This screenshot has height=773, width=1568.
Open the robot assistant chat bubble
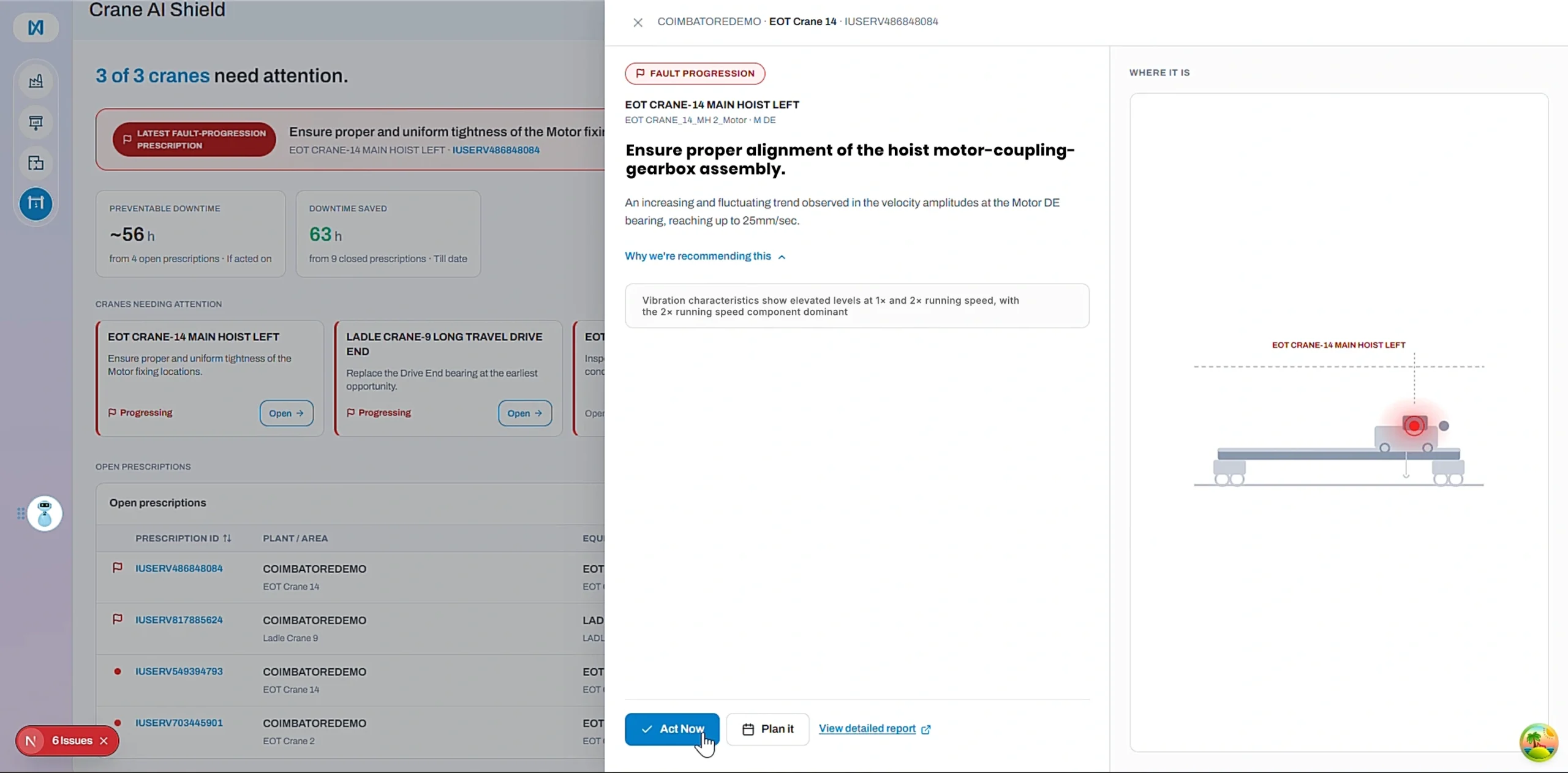point(45,513)
